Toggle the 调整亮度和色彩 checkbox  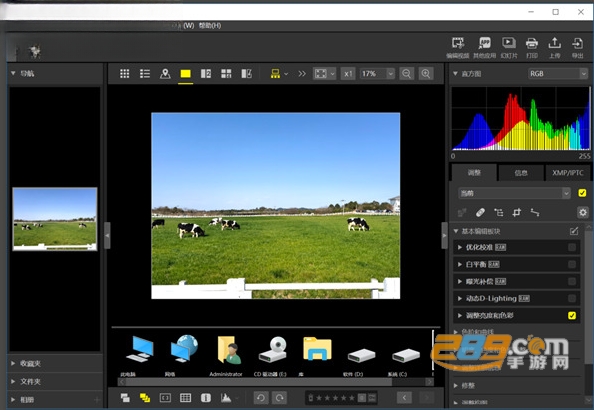click(572, 315)
